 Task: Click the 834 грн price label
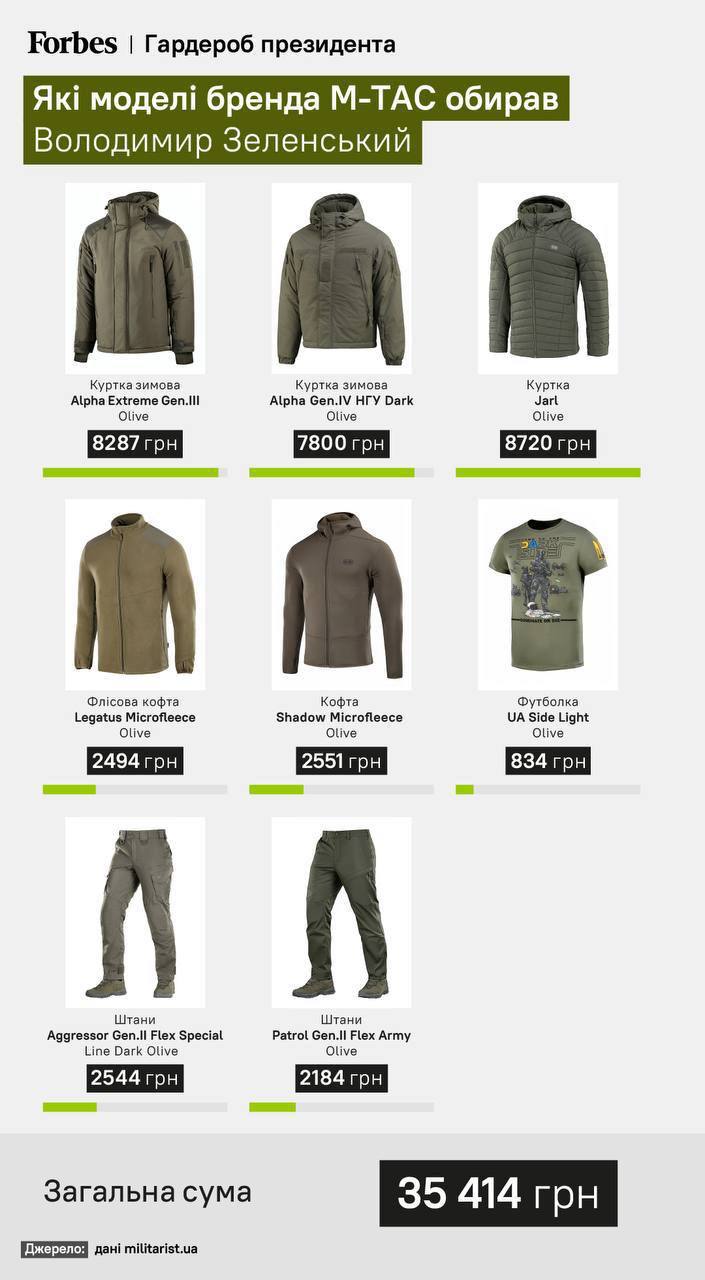pyautogui.click(x=548, y=761)
